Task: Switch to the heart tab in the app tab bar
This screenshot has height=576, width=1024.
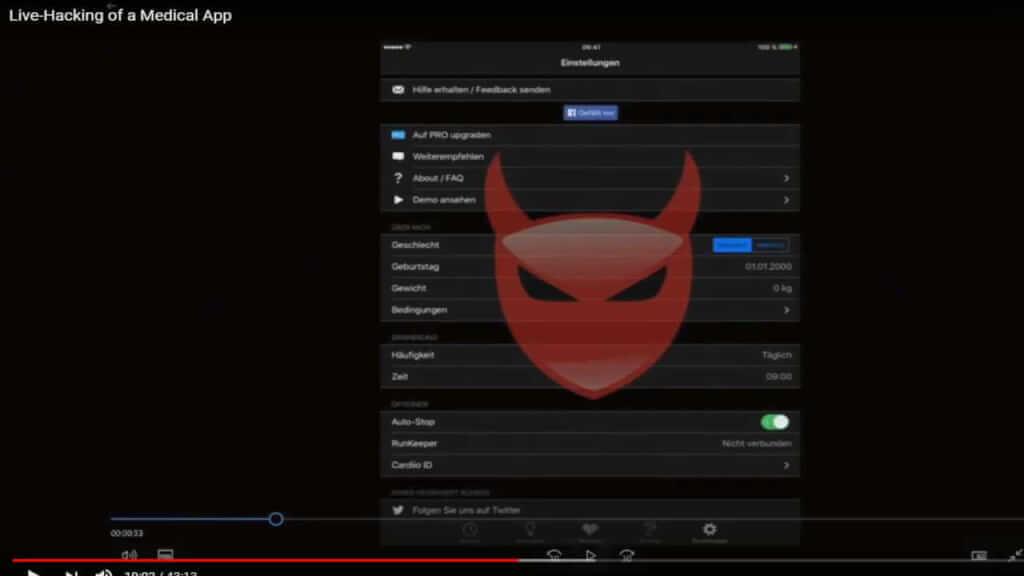Action: click(590, 531)
